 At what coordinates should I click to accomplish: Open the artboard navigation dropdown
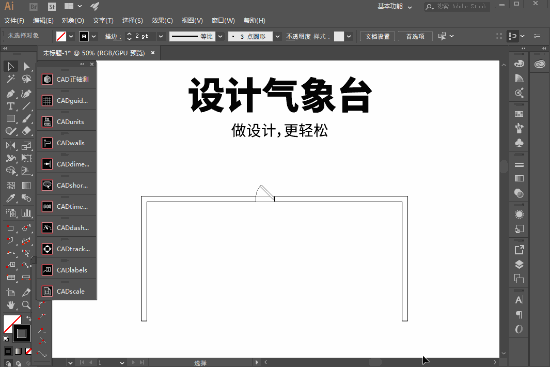[x=122, y=362]
